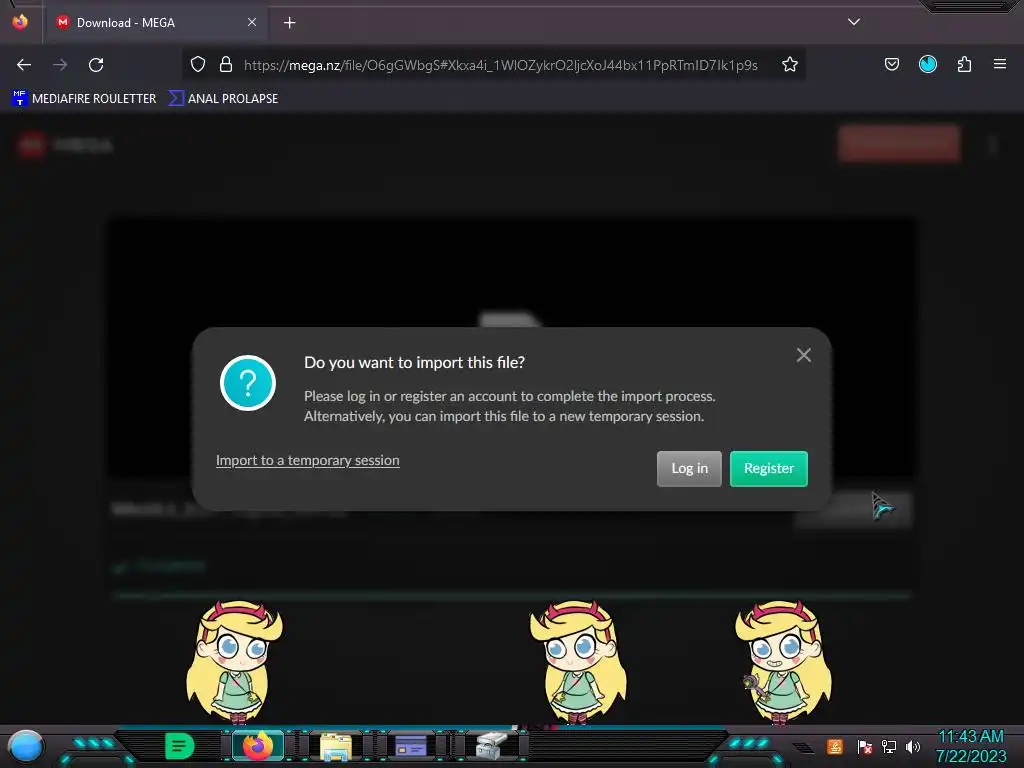Image resolution: width=1024 pixels, height=768 pixels.
Task: Open the network status tray icon
Action: pos(889,746)
